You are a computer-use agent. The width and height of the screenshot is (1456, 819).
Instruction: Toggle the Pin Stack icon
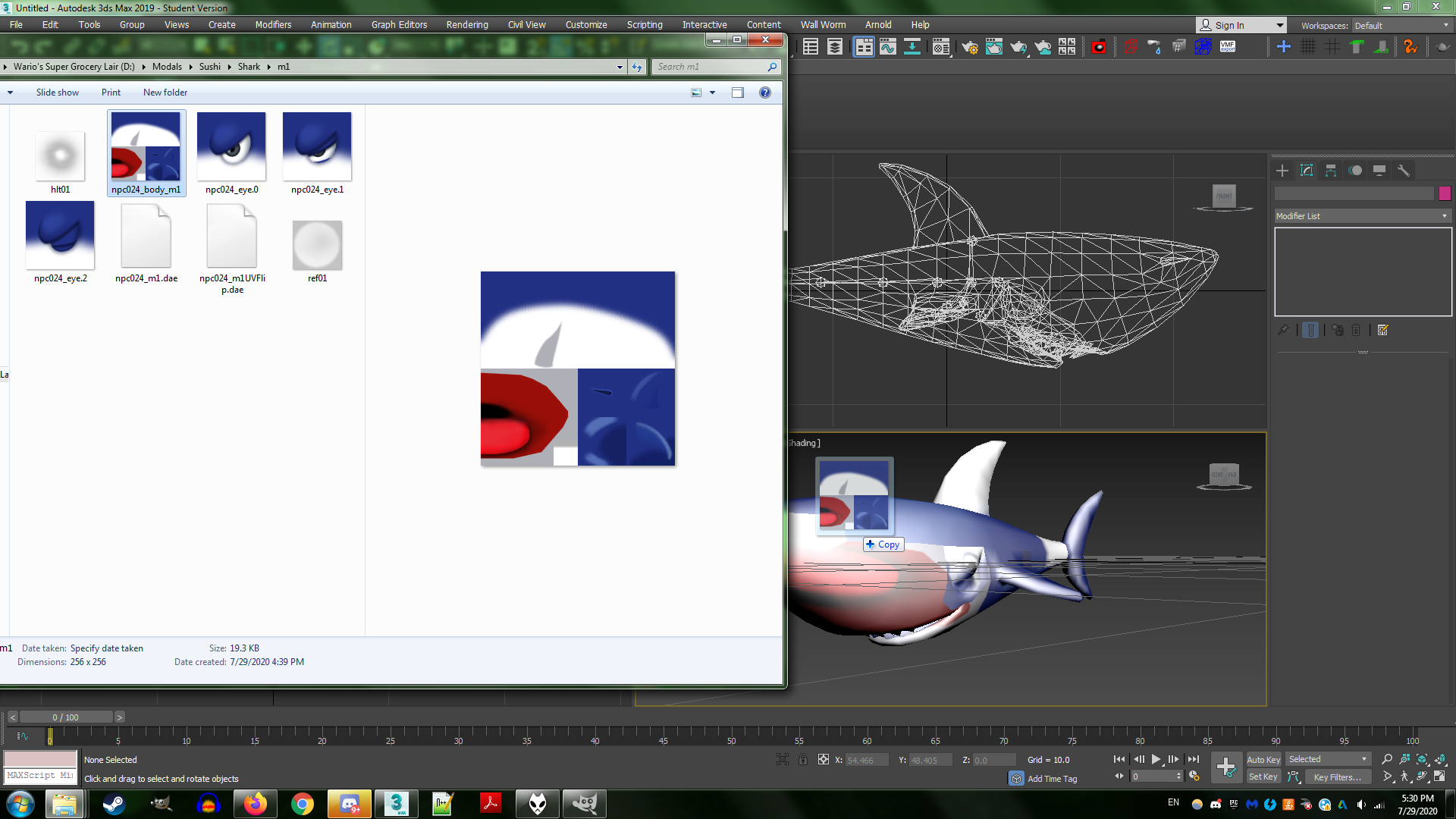coord(1282,330)
